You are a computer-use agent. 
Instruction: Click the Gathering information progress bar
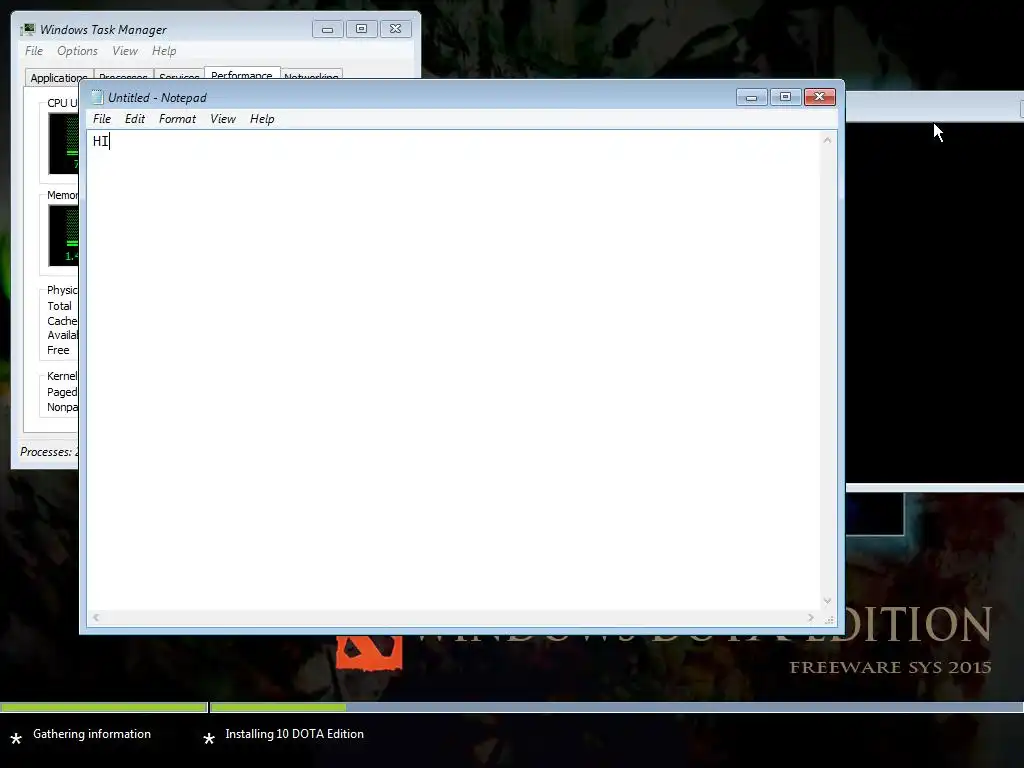104,707
